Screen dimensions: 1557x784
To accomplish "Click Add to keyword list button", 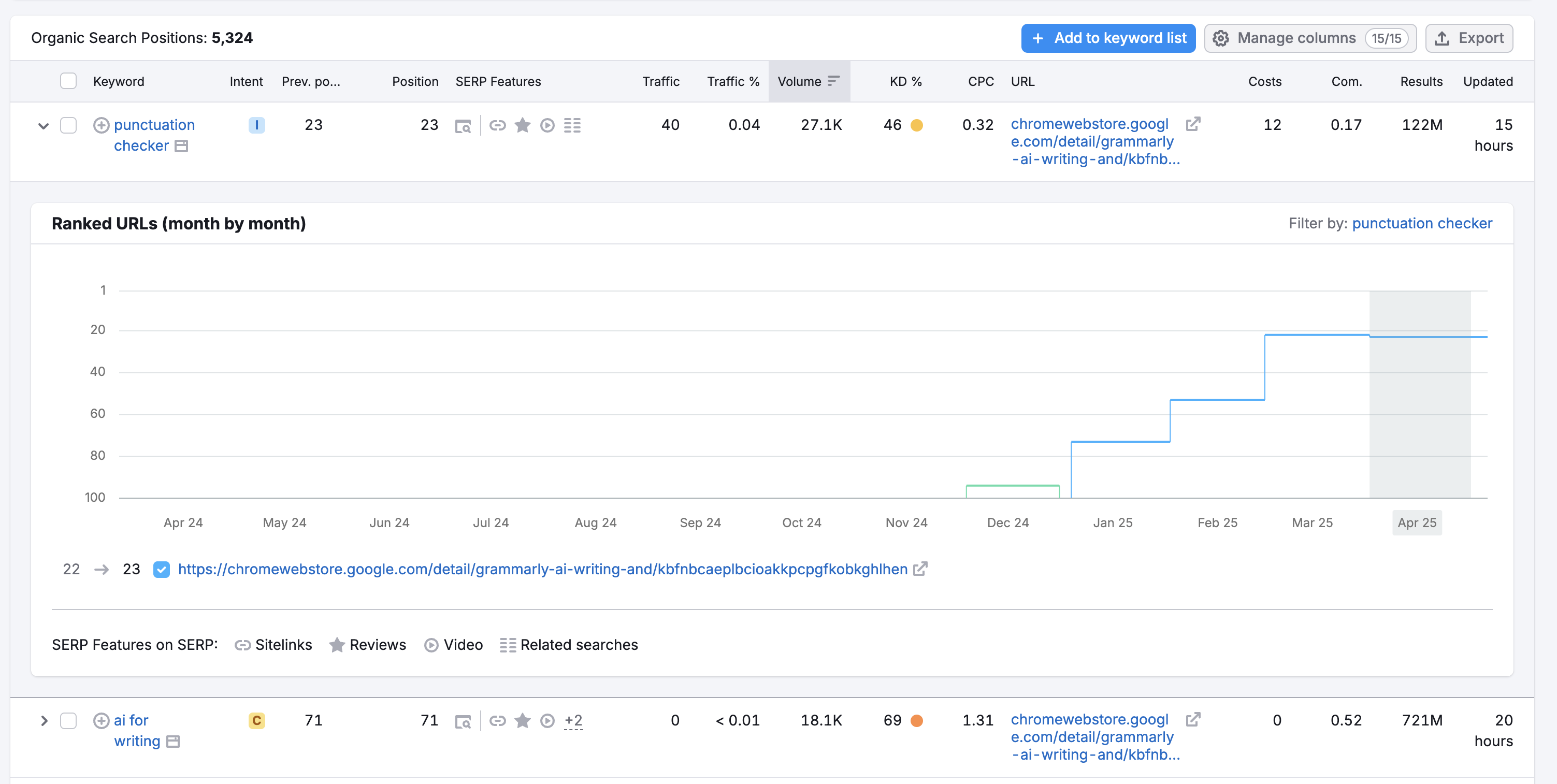I will pyautogui.click(x=1108, y=38).
